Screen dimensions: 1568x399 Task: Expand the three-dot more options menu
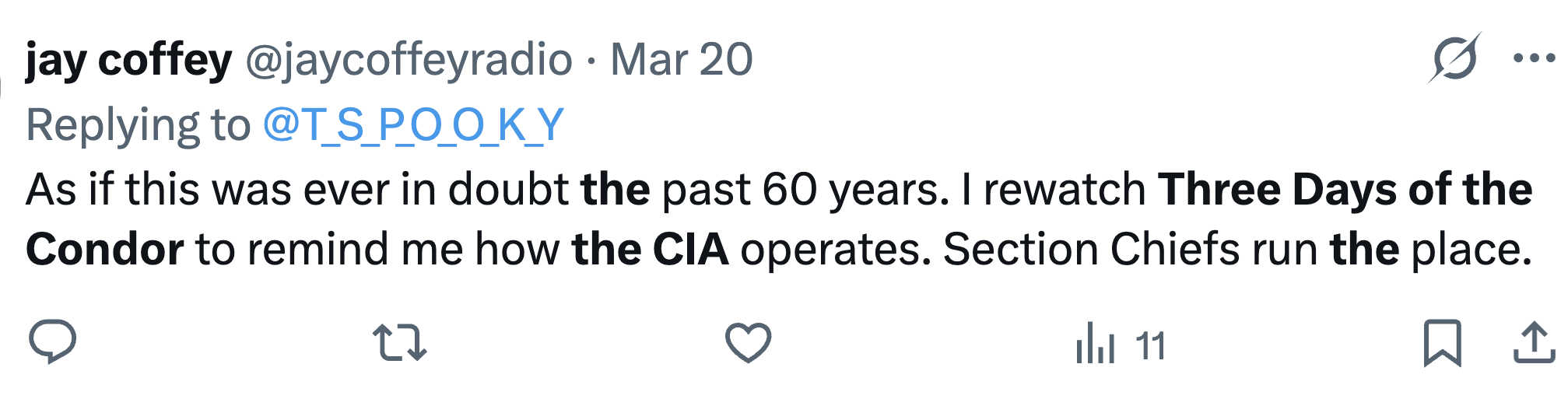(x=1533, y=58)
